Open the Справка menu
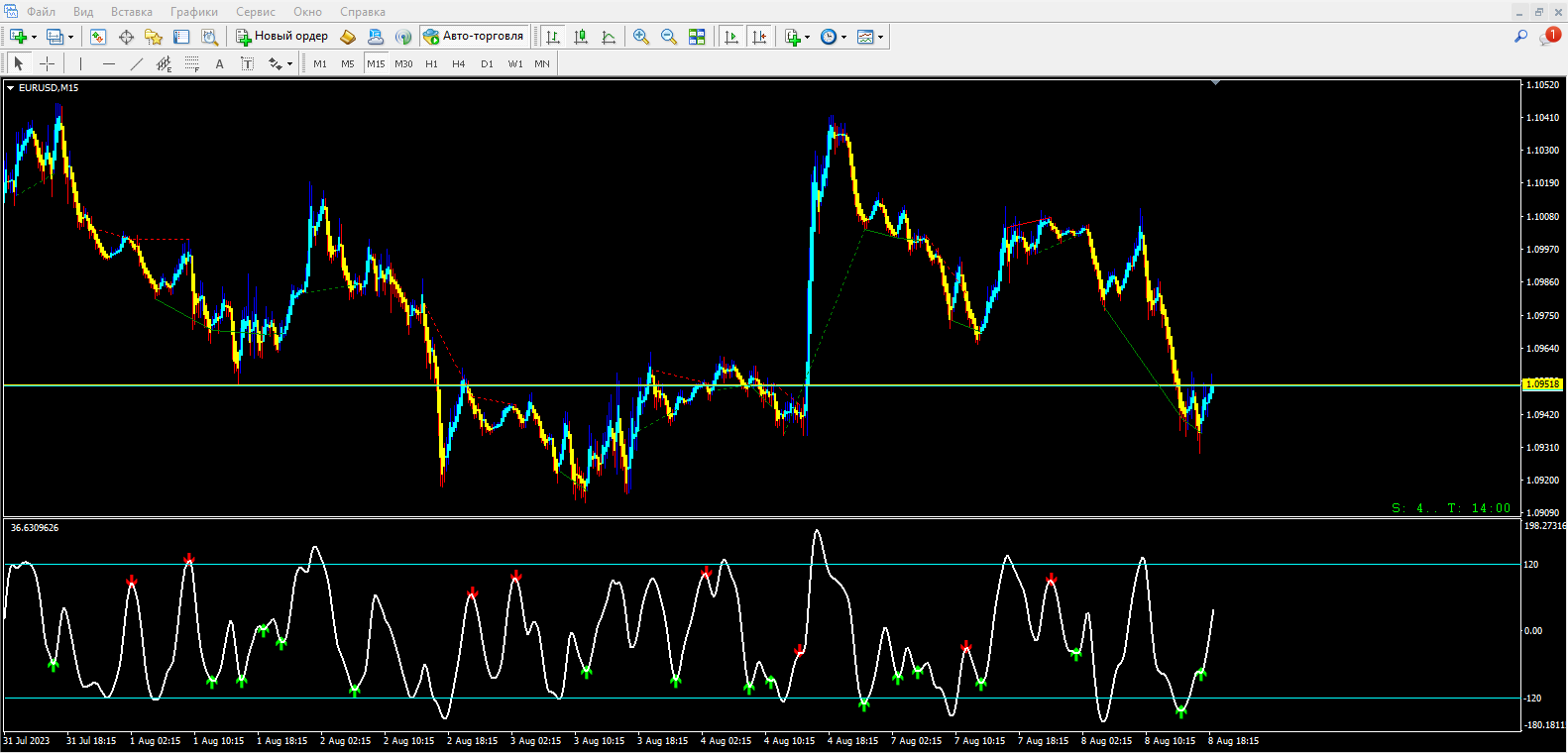This screenshot has height=754, width=1568. pyautogui.click(x=363, y=12)
